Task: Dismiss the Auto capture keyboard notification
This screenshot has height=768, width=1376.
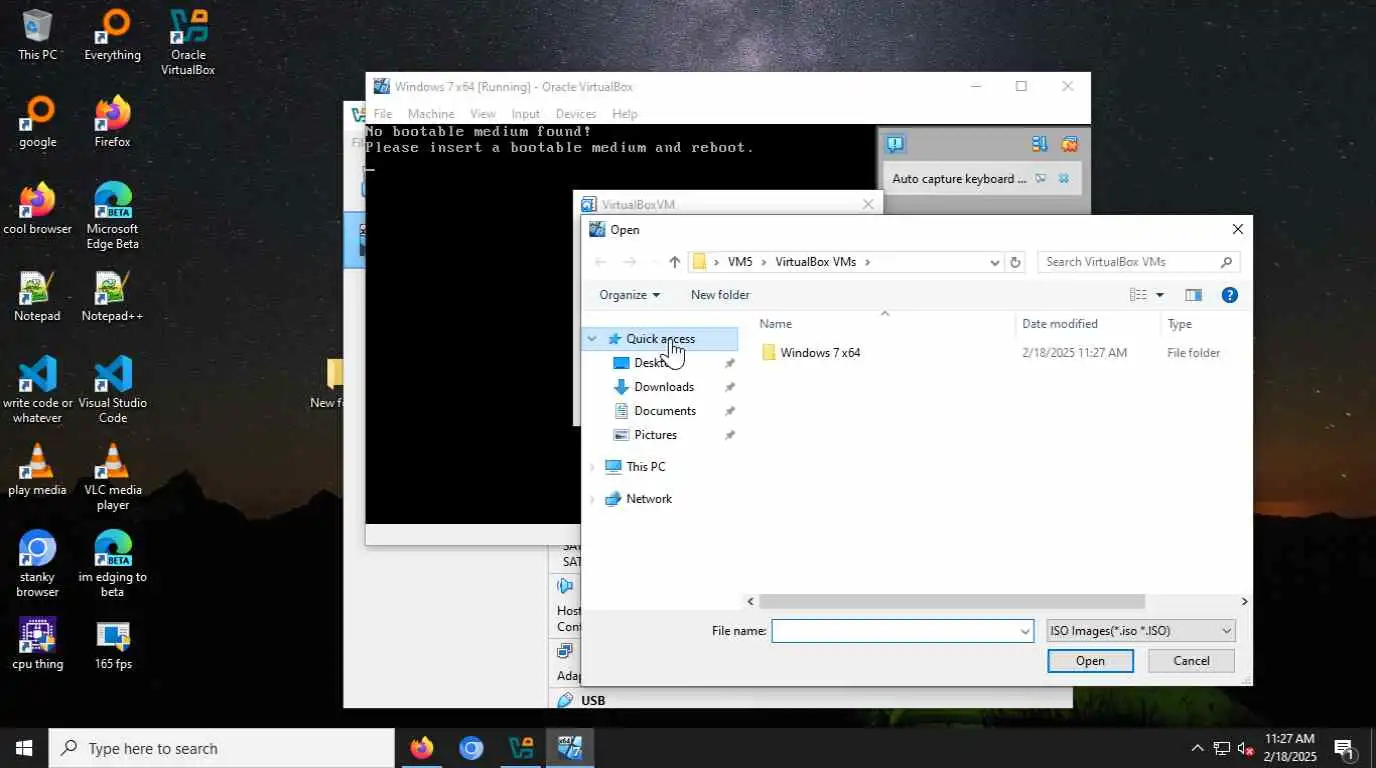Action: 1063,178
